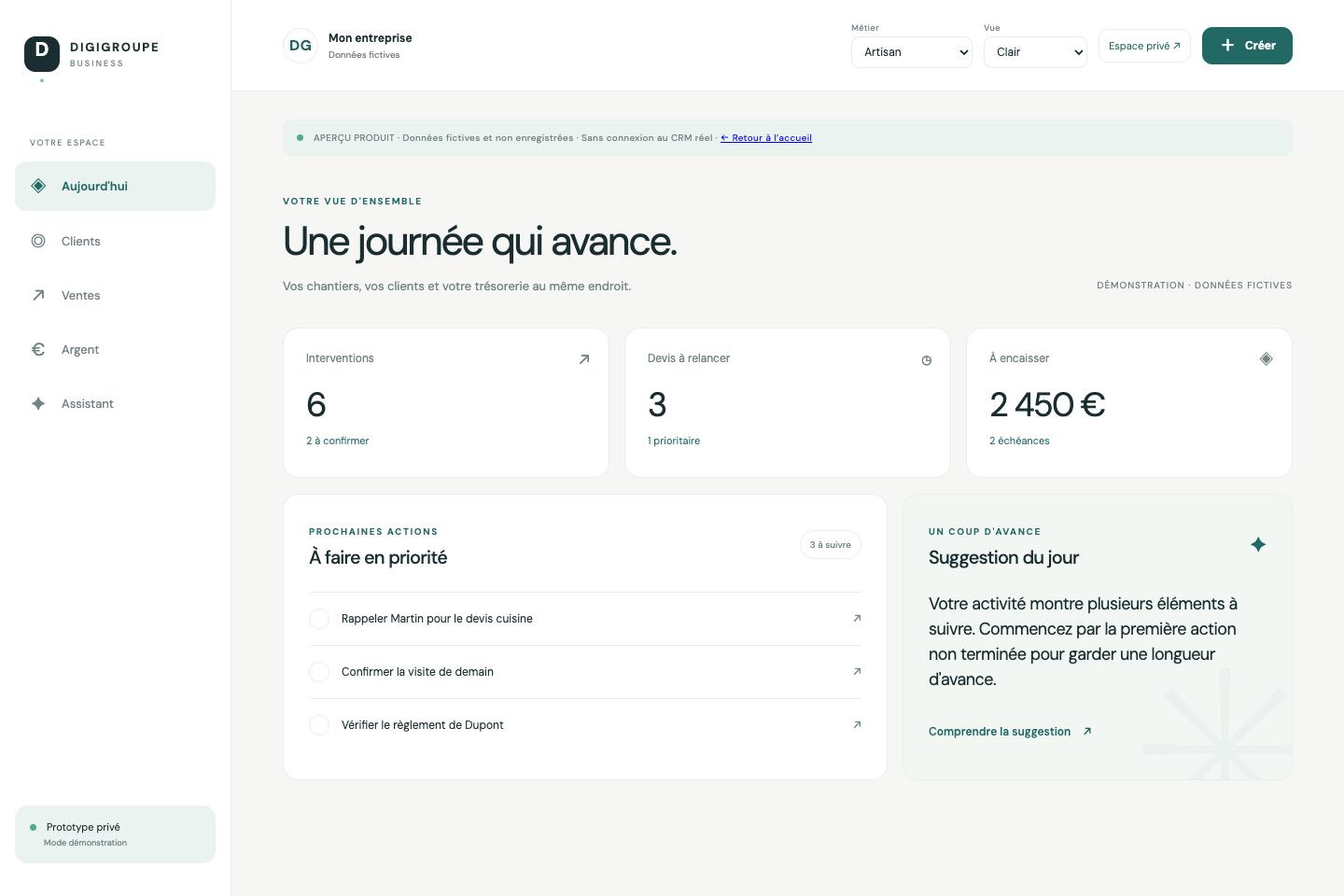Click the sparkle icon beside Assistant

(x=38, y=403)
